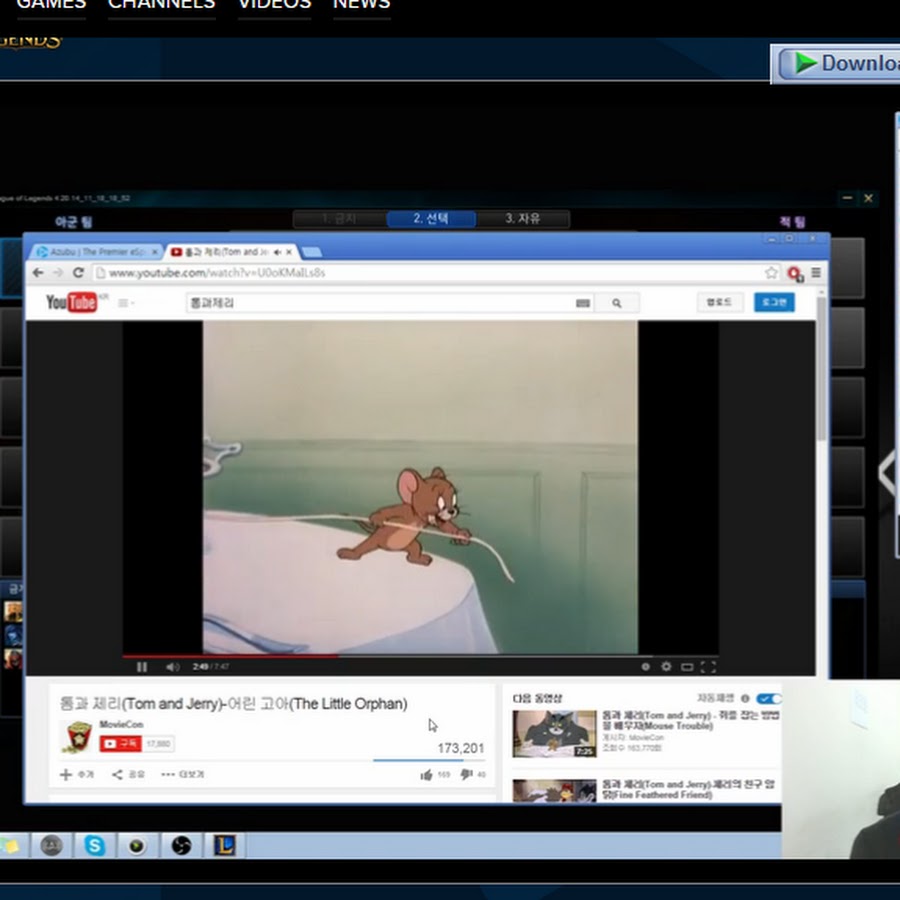Open the gray round taskbar icon

tap(51, 845)
